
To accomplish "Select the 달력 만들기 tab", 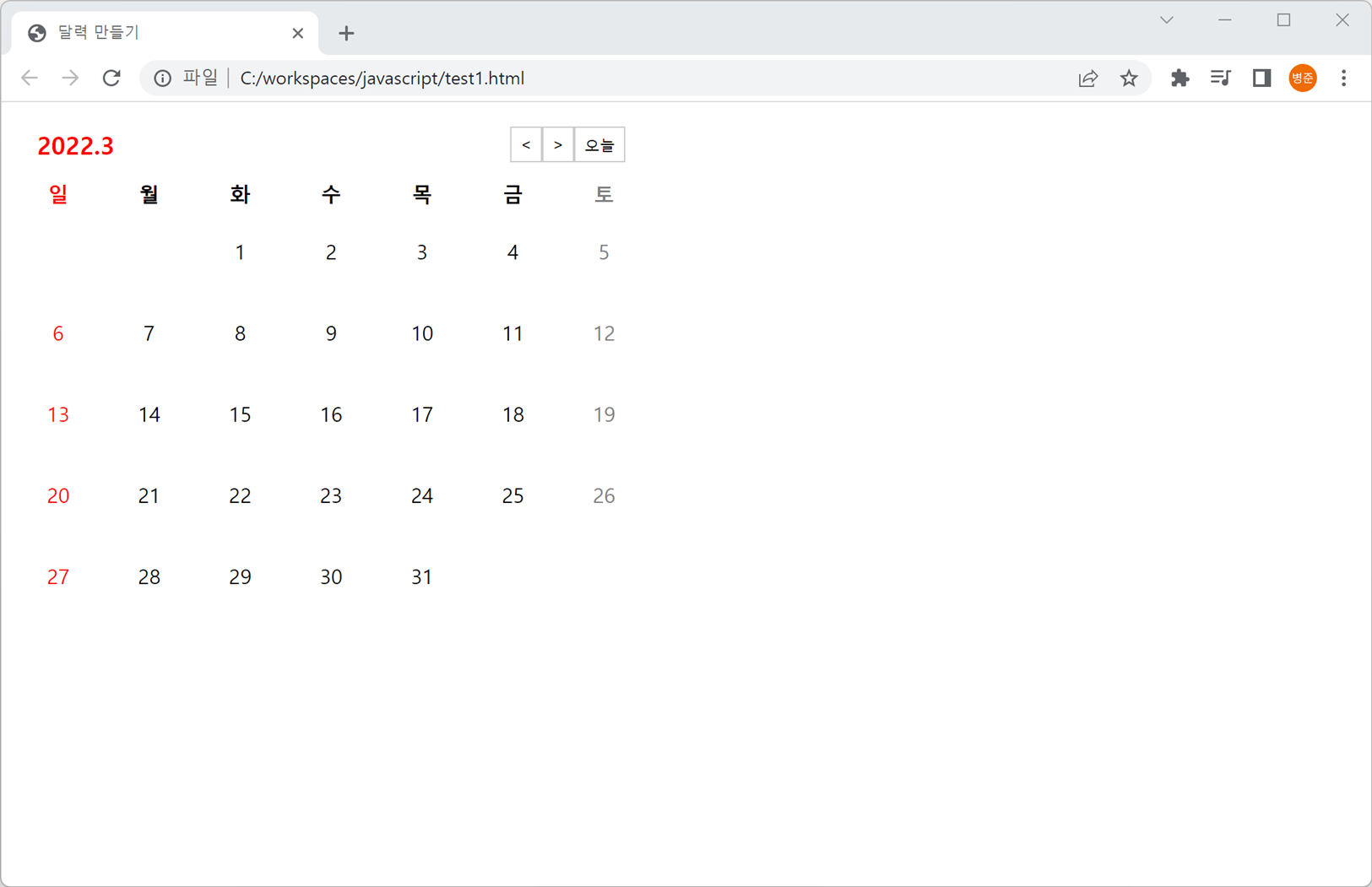I will (165, 34).
